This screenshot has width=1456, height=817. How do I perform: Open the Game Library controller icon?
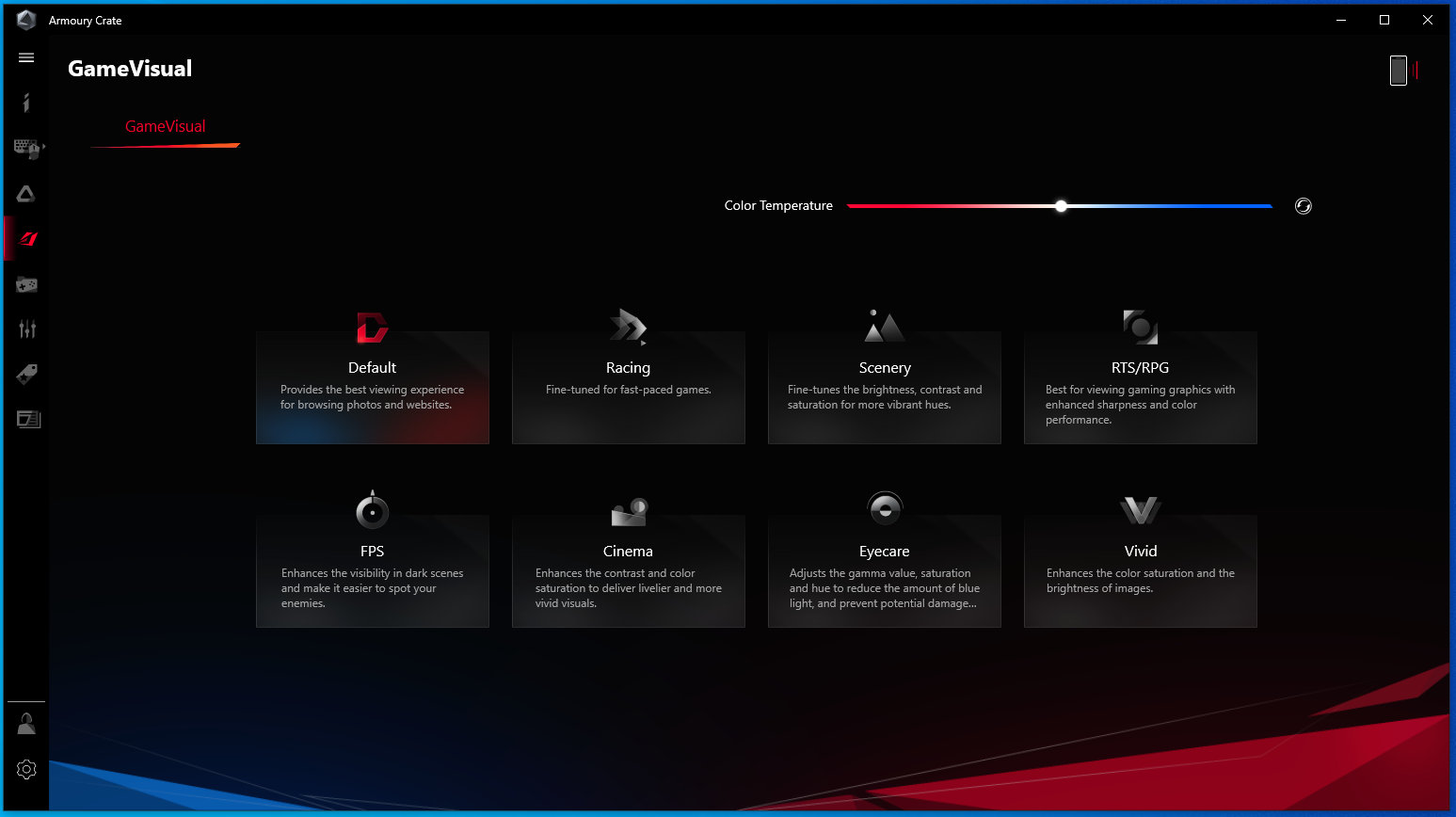(26, 284)
